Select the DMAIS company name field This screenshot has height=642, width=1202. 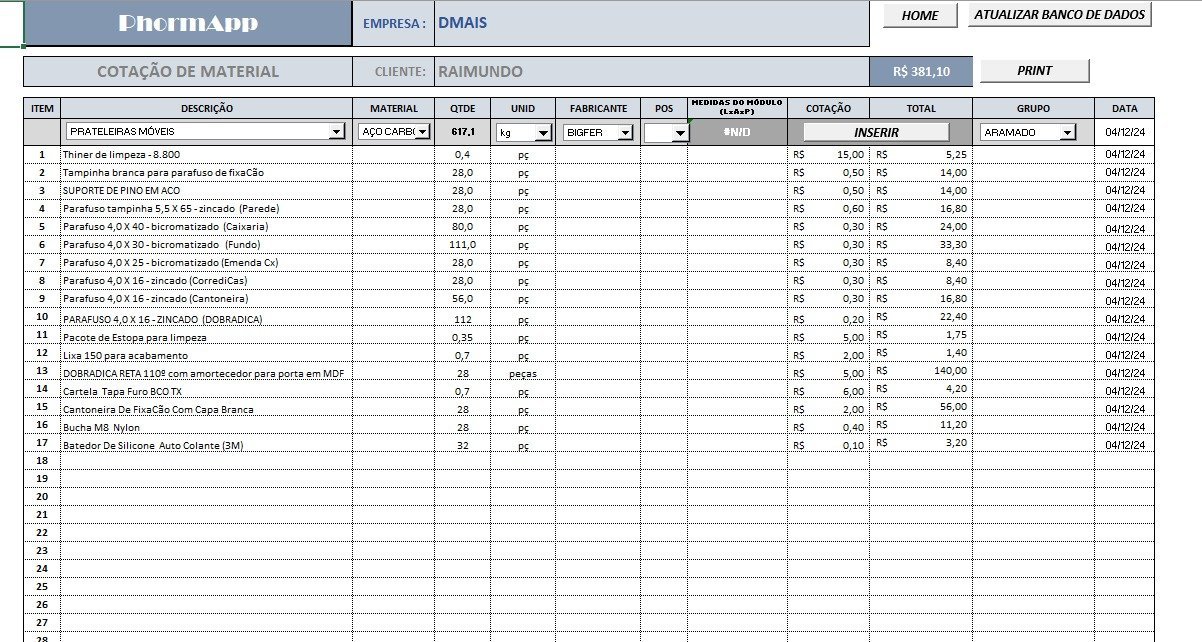(650, 23)
